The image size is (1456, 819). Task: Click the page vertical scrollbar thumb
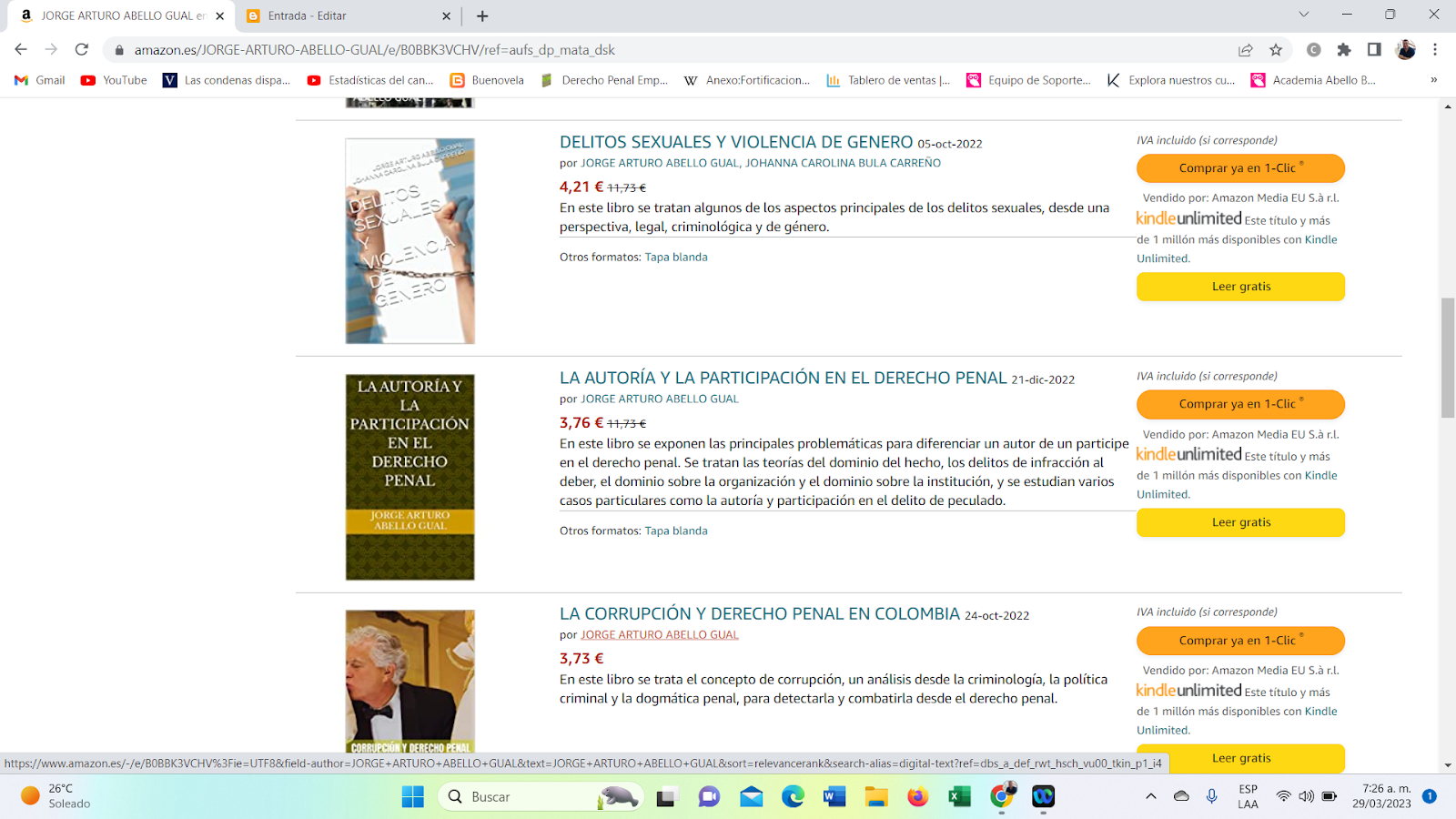coord(1448,357)
